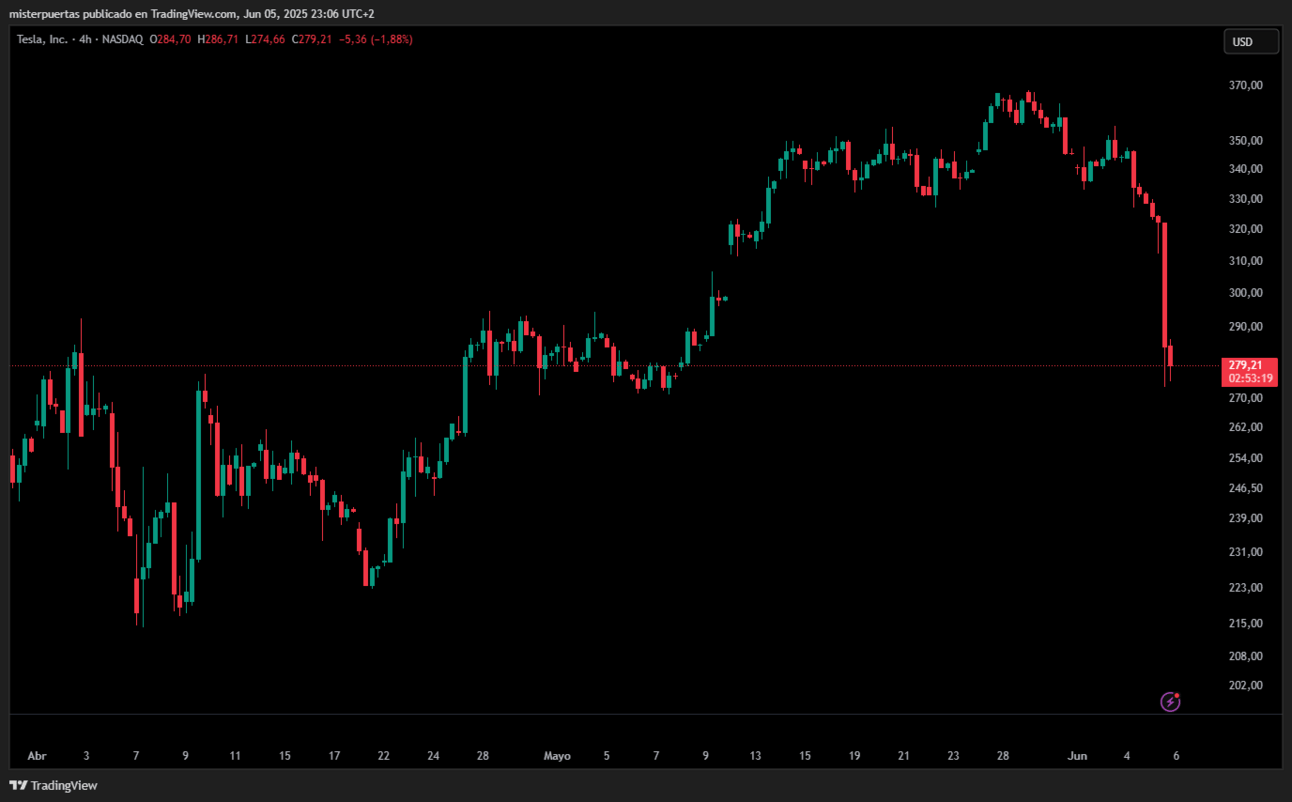This screenshot has width=1292, height=802.
Task: Click the 223,00 price axis label
Action: (1246, 587)
